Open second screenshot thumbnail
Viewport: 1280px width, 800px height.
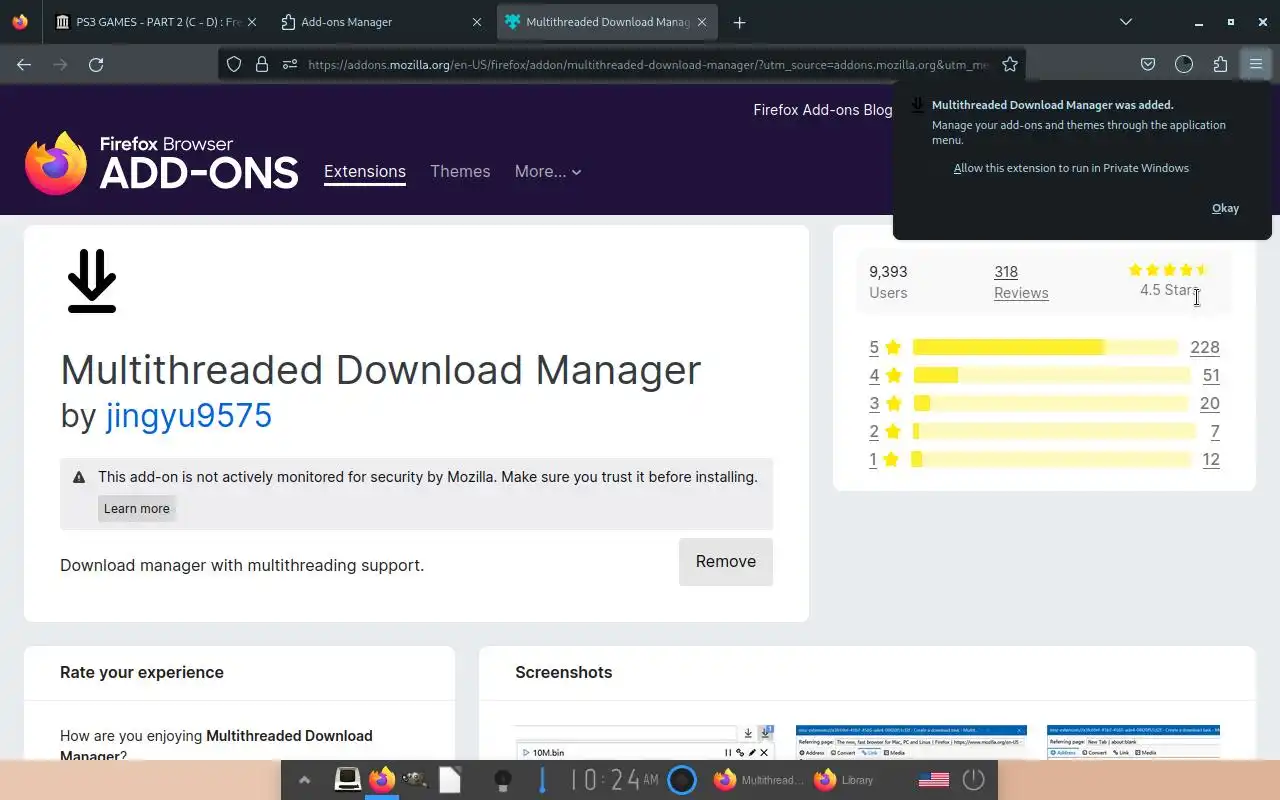(911, 742)
